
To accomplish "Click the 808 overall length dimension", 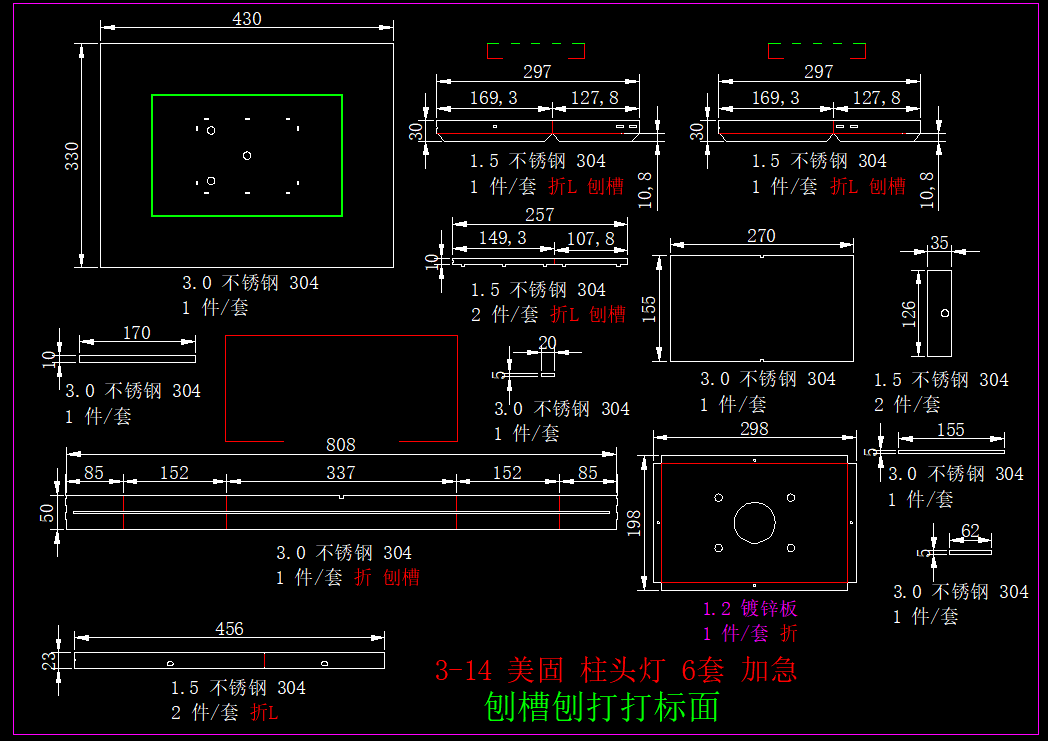I will pos(340,444).
